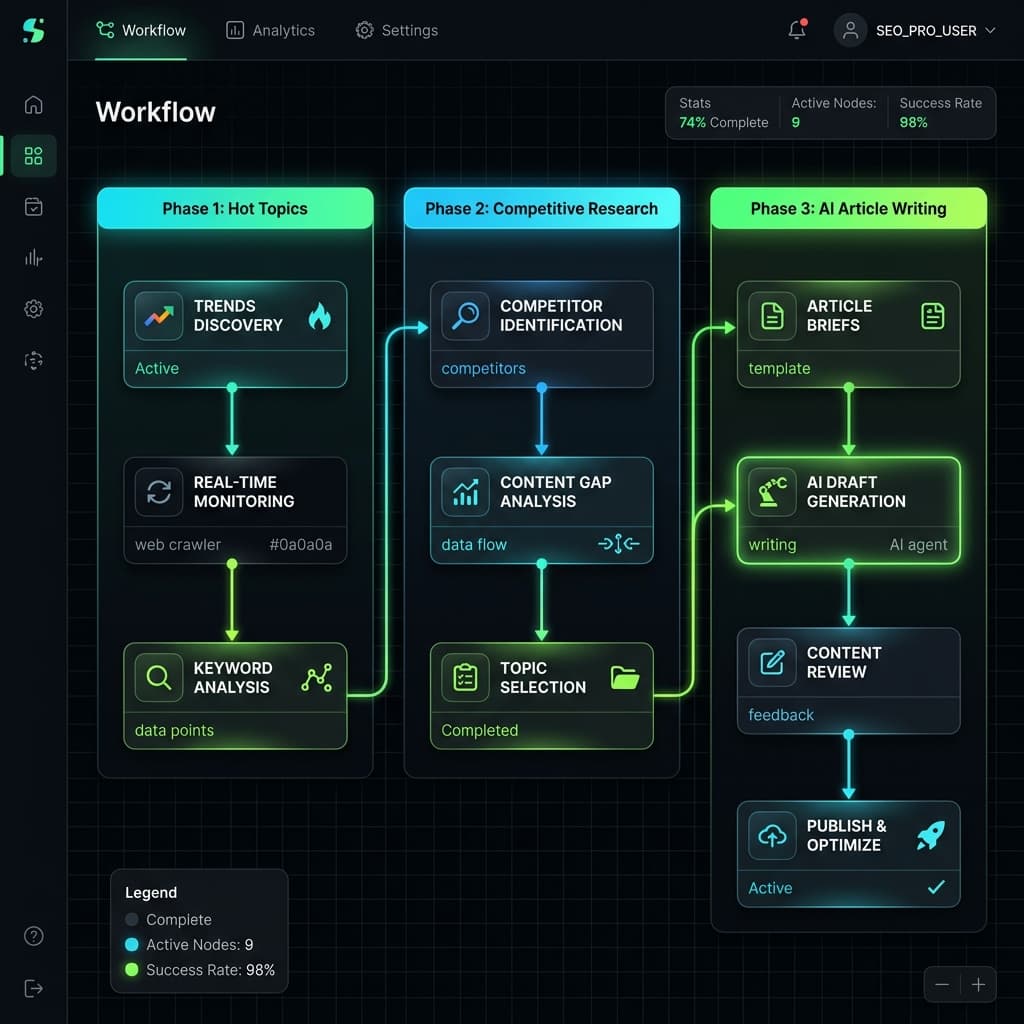Select the Article Briefs document icon
The height and width of the screenshot is (1024, 1024).
coord(771,316)
